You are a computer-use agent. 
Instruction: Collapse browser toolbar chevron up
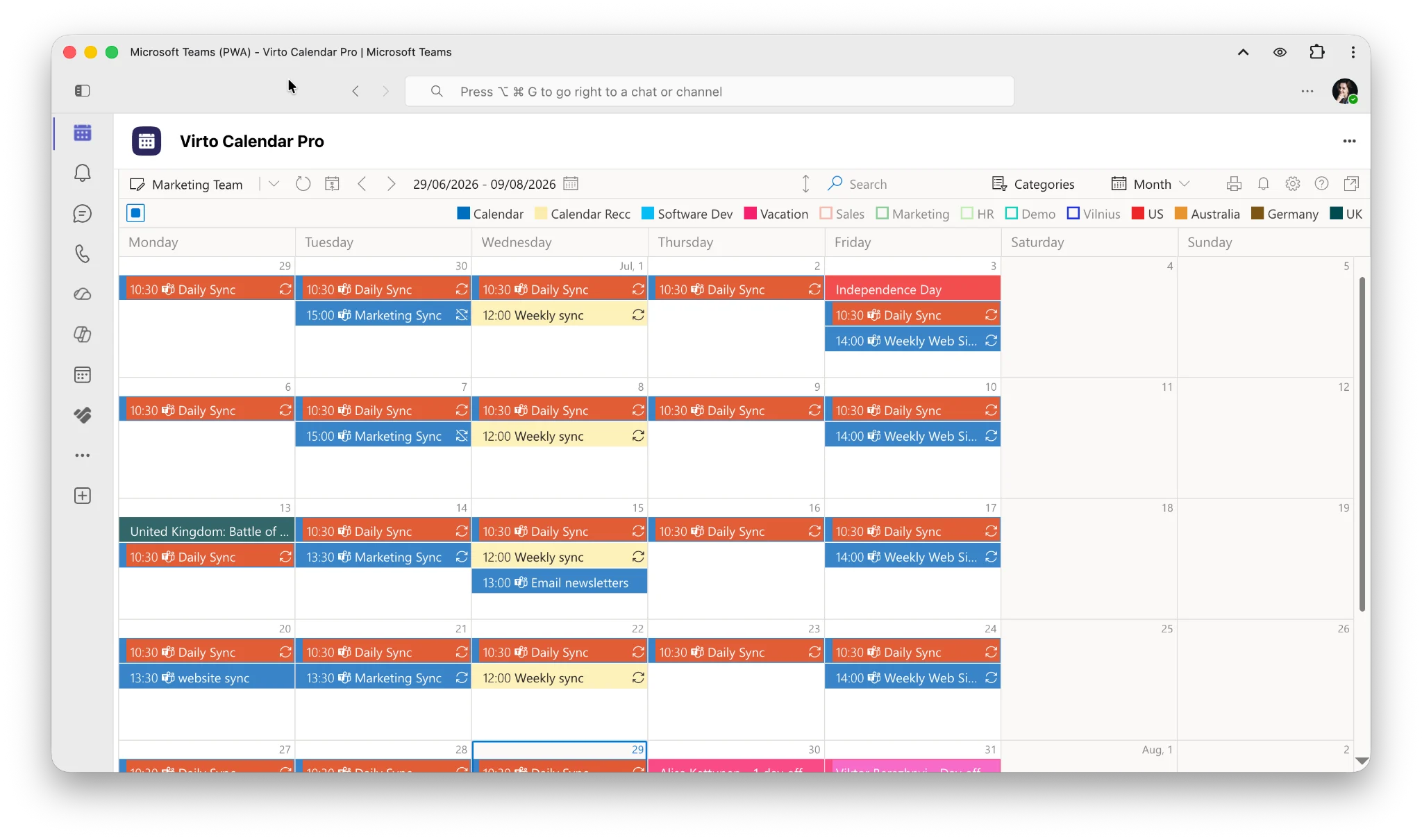click(1243, 52)
